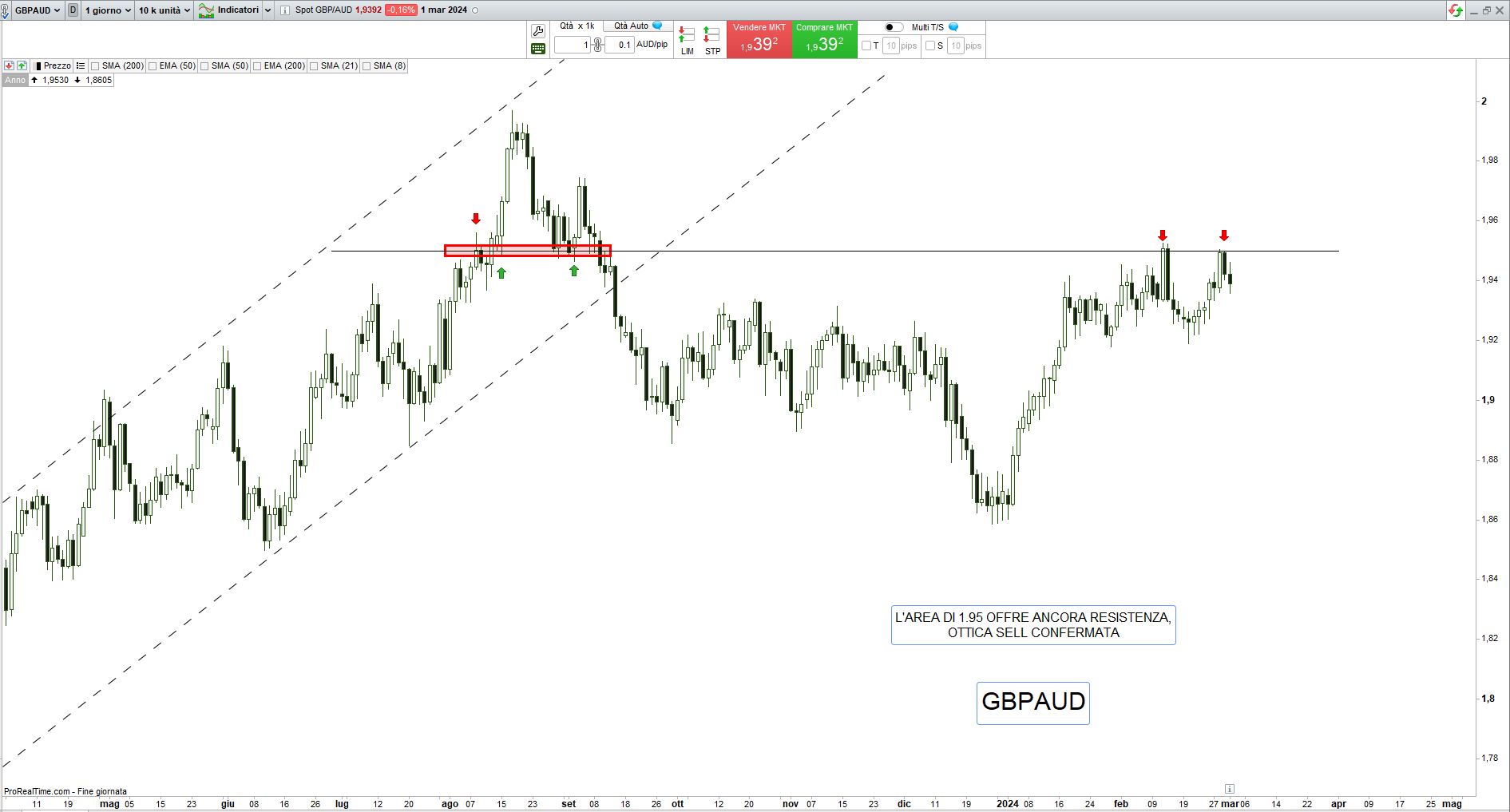Open the Indicatori indicators panel
The image size is (1510, 812).
229,10
